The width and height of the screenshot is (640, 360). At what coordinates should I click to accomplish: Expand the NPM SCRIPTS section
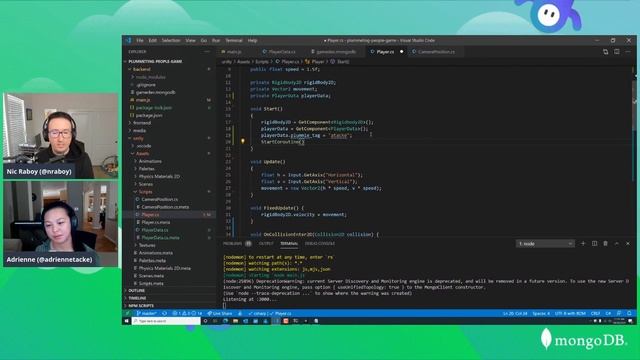(x=141, y=306)
